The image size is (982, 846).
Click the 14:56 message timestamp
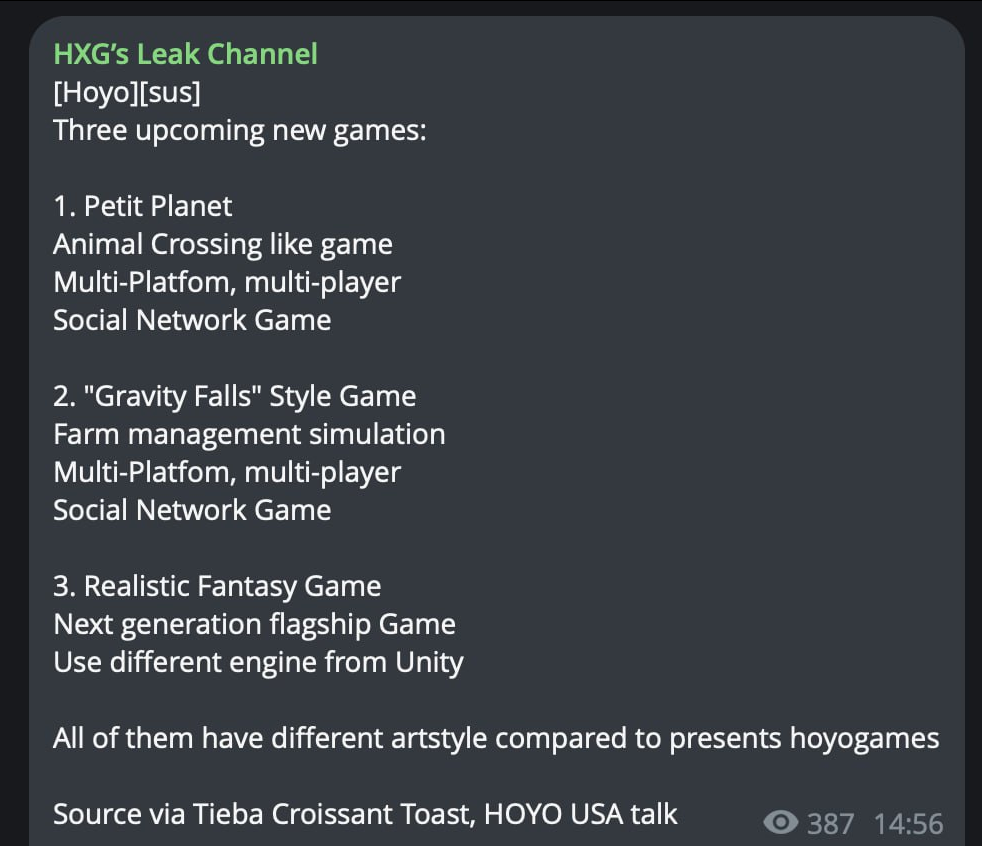point(908,823)
